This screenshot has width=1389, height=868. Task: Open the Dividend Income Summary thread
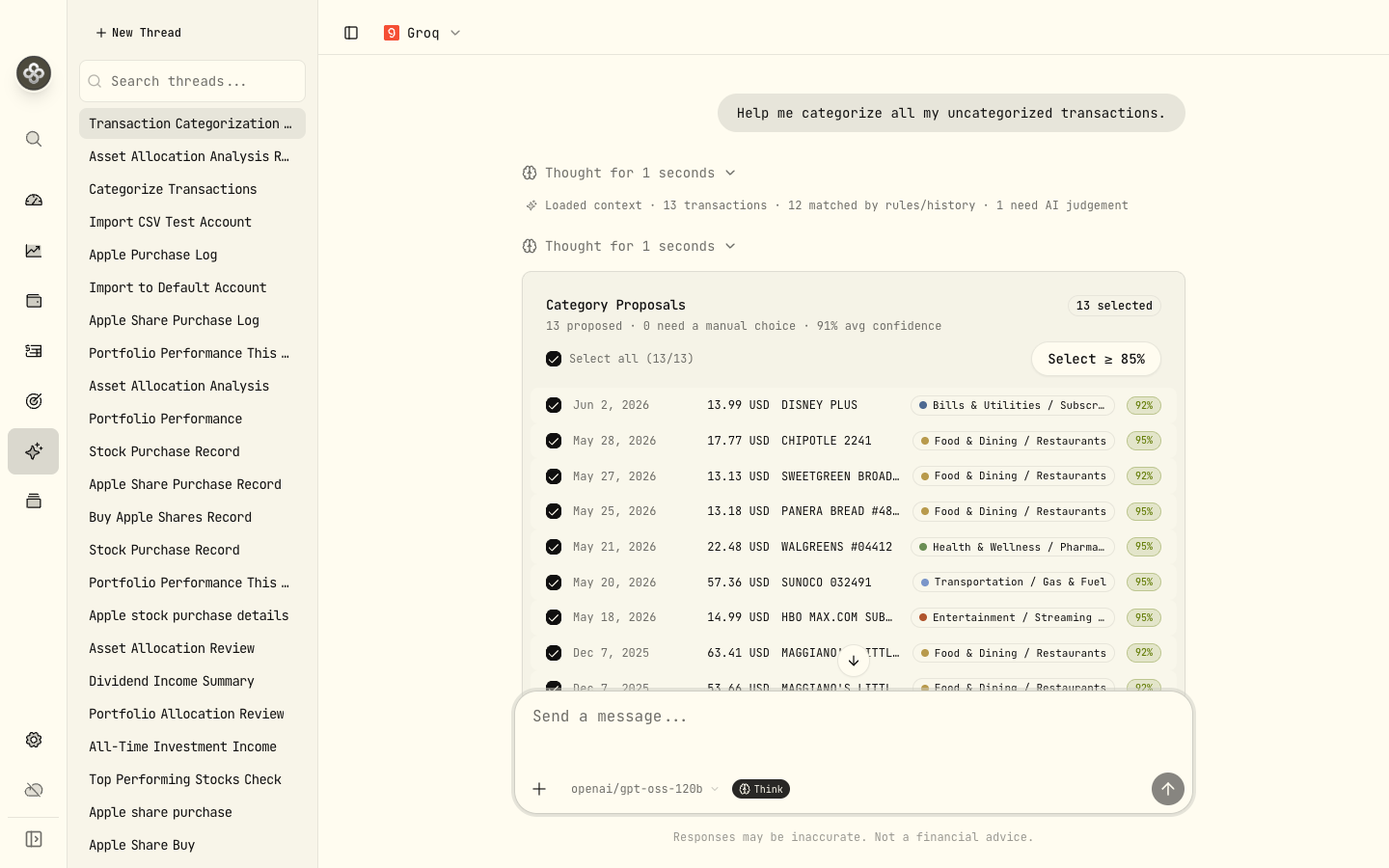pos(192,681)
